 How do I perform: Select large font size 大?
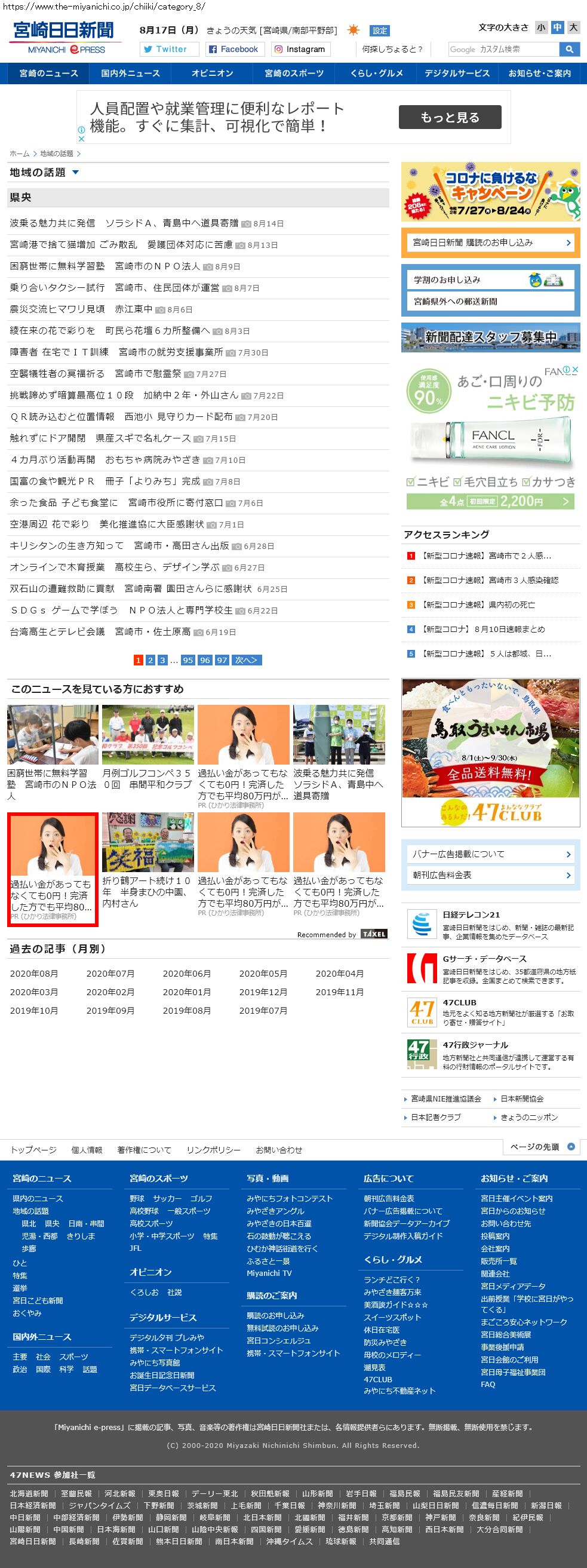click(x=573, y=27)
